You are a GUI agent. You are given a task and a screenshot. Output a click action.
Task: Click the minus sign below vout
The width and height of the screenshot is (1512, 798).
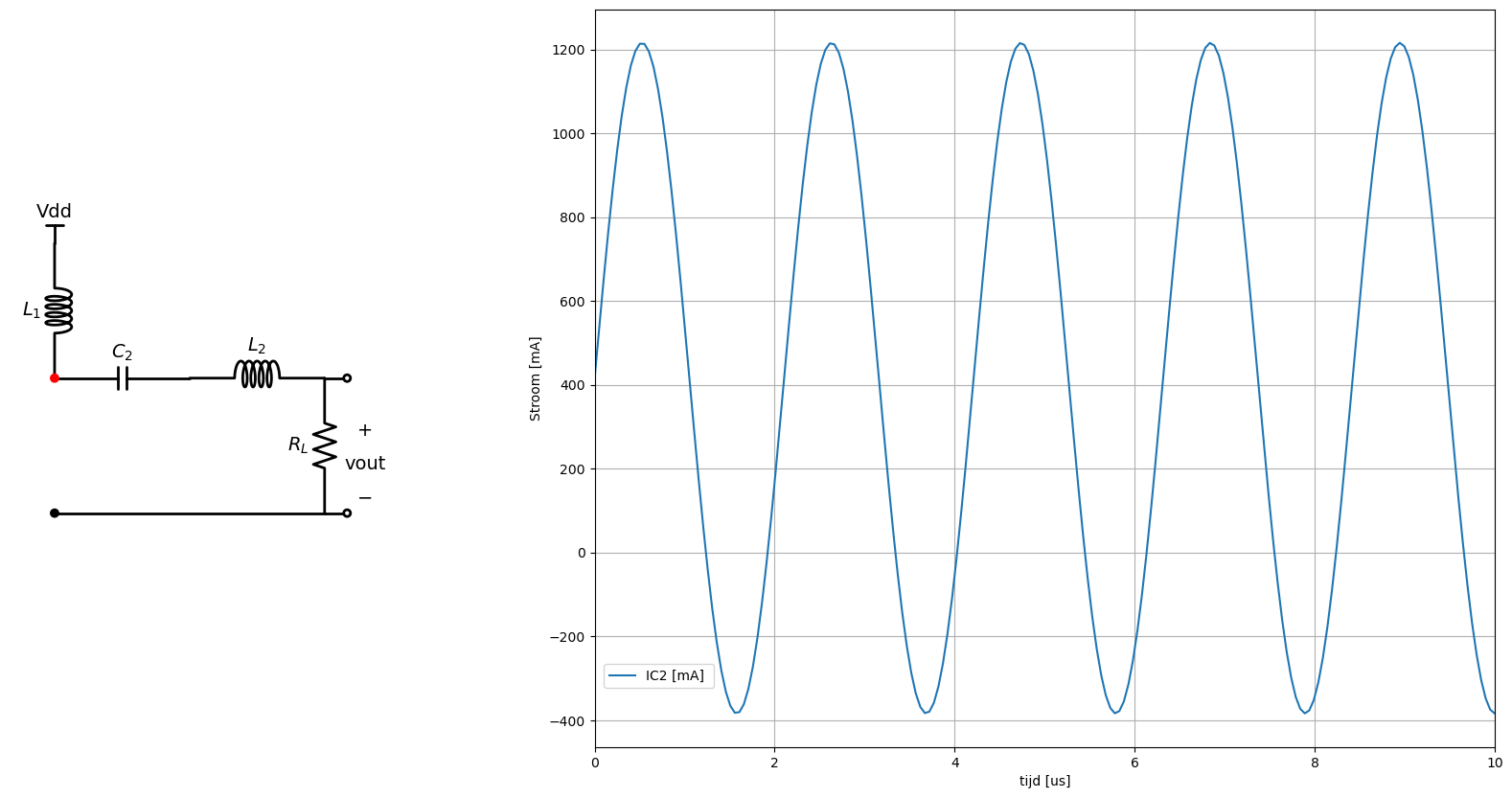click(364, 498)
